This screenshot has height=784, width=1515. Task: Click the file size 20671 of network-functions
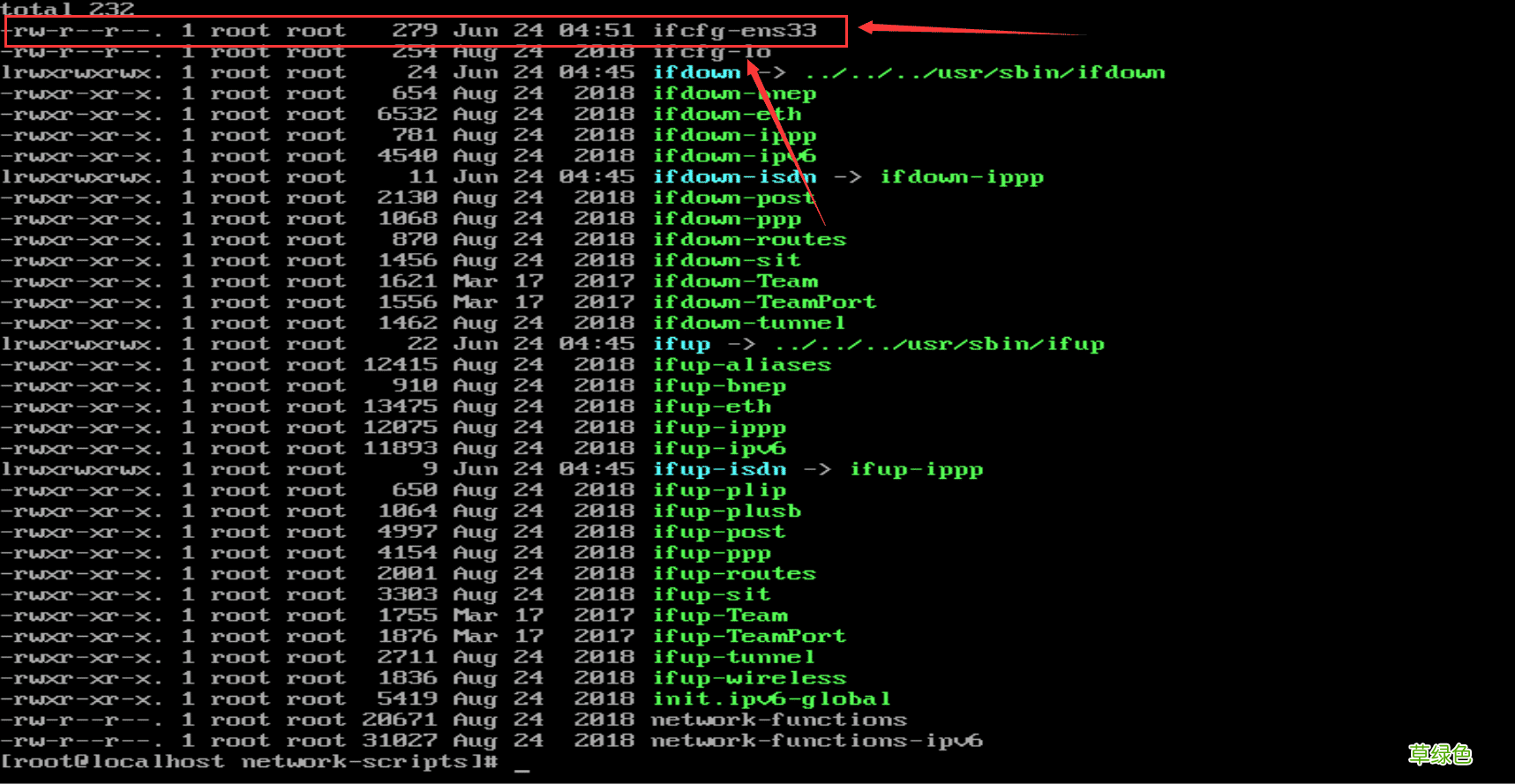point(400,721)
